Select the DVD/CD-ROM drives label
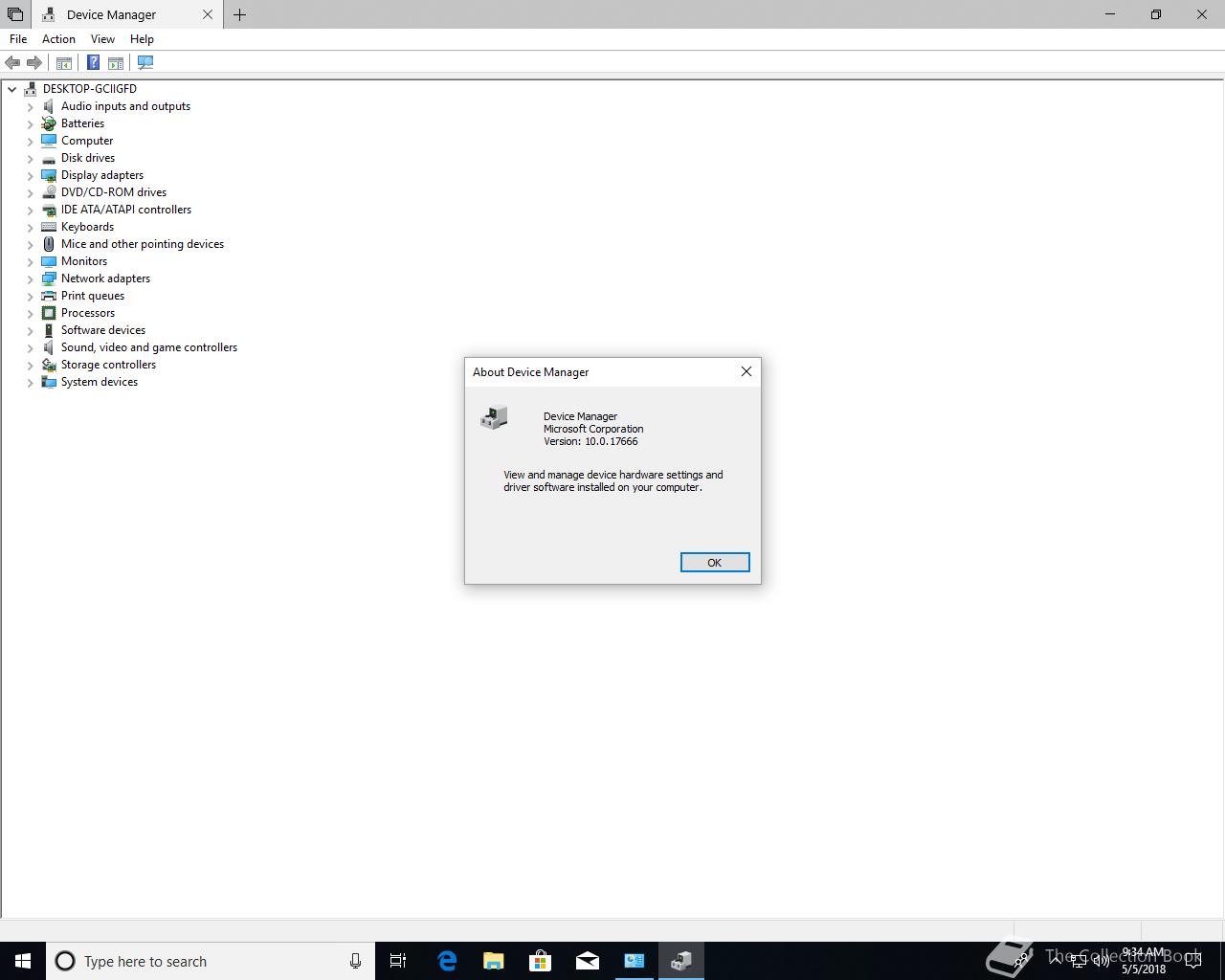This screenshot has height=980, width=1225. [x=114, y=192]
